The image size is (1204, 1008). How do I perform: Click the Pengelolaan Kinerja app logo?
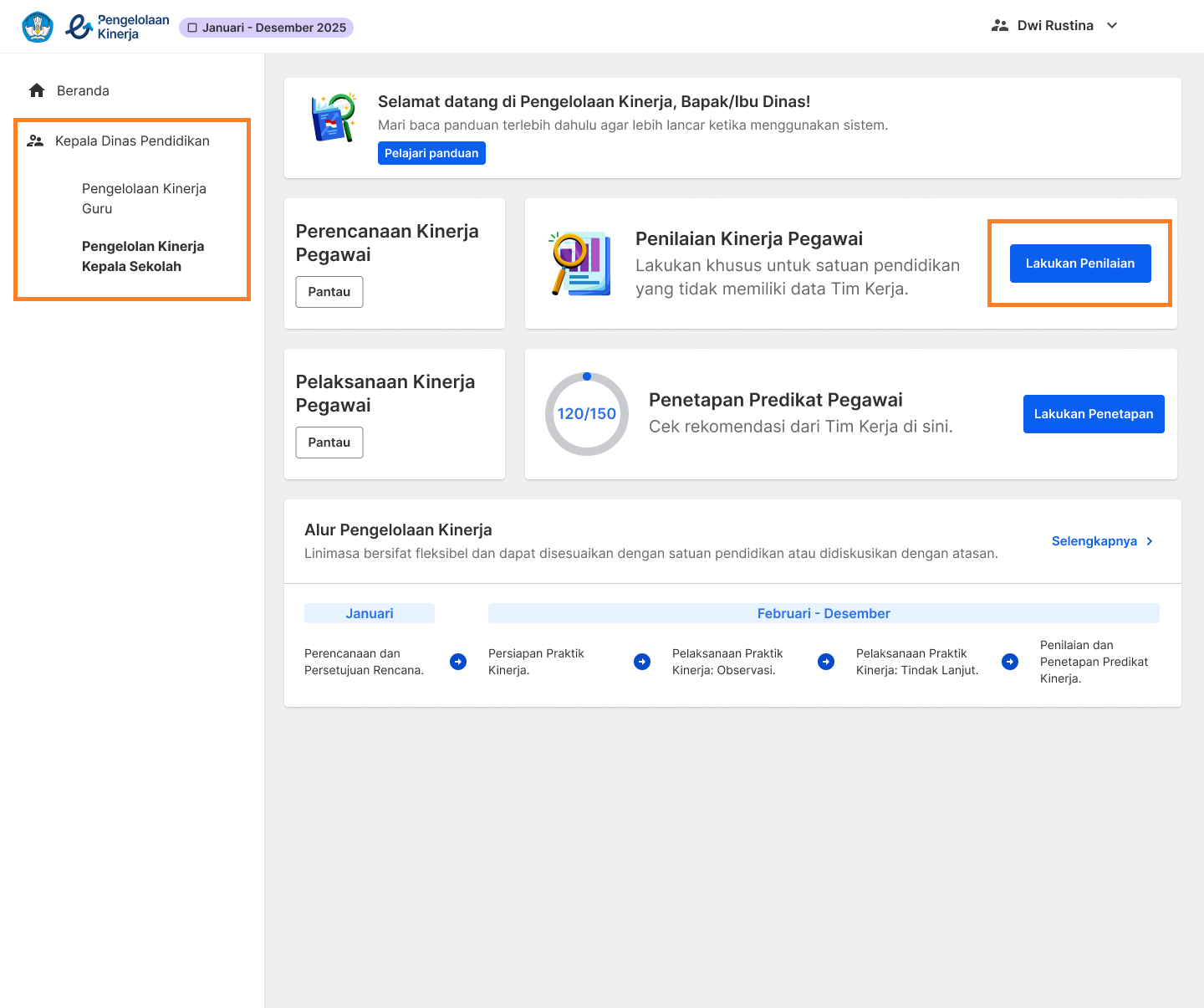pos(117,27)
